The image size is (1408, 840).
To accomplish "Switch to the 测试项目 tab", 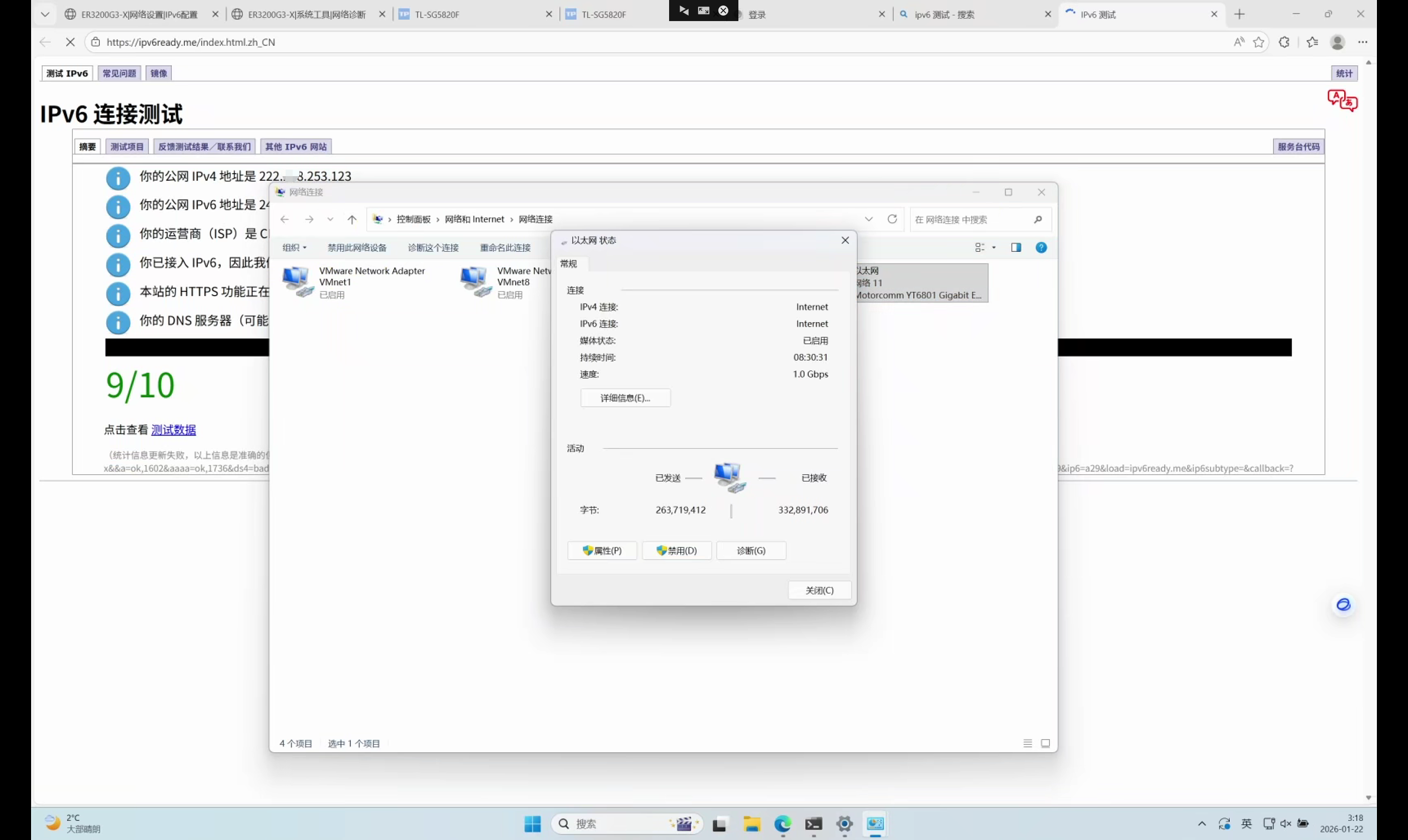I will point(127,147).
